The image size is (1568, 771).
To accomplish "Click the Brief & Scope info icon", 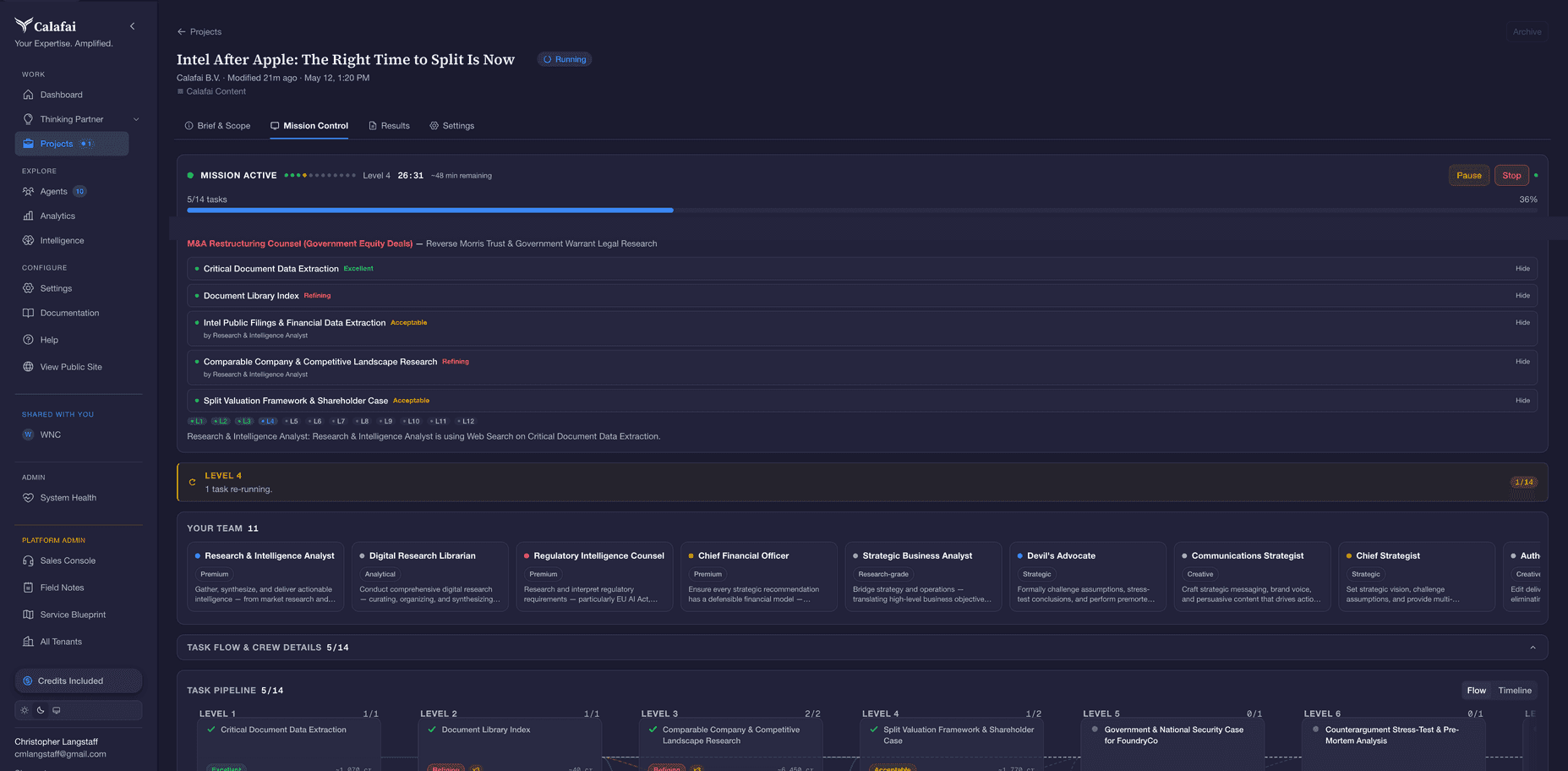I will coord(189,126).
